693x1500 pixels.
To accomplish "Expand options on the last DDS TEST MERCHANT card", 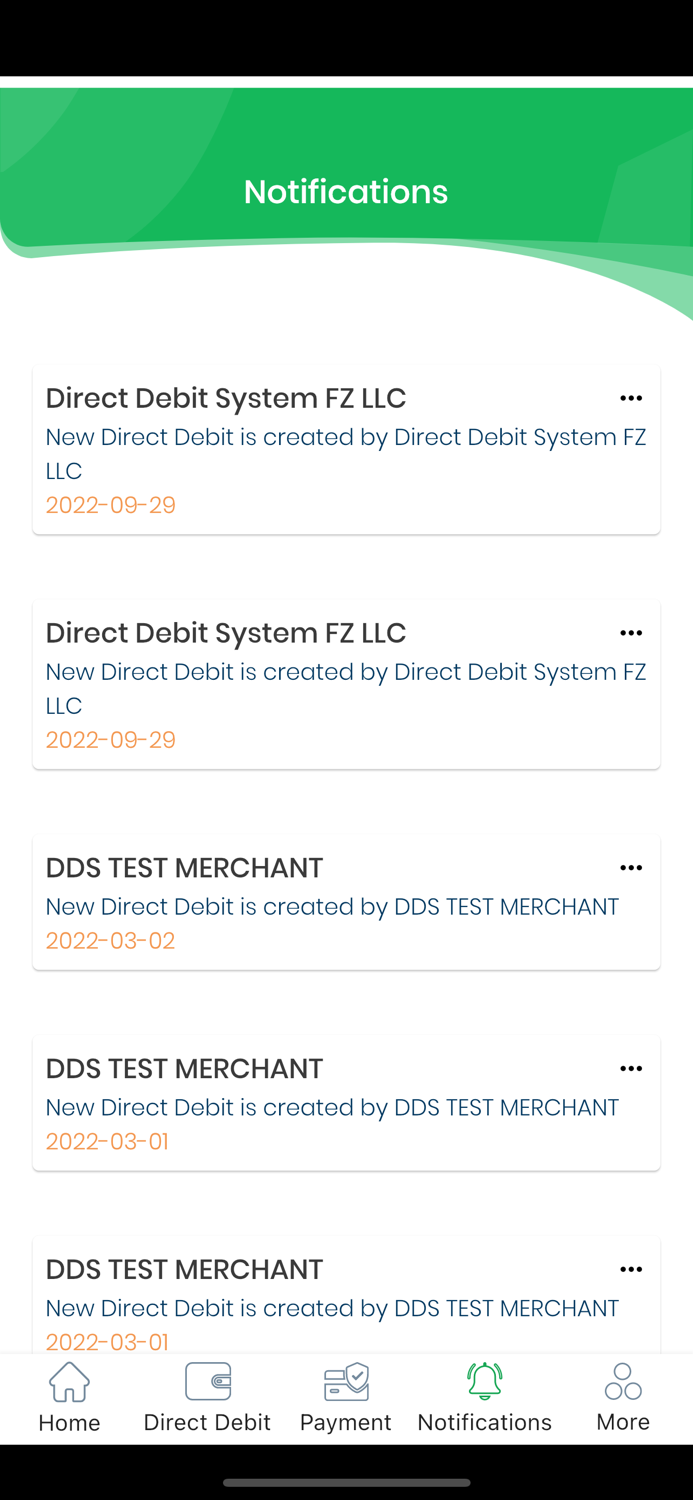I will point(631,1269).
